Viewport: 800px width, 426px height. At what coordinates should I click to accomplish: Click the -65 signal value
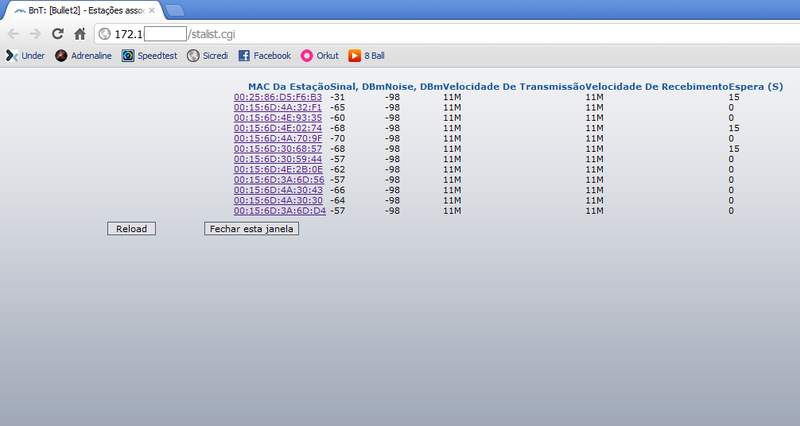pos(337,108)
